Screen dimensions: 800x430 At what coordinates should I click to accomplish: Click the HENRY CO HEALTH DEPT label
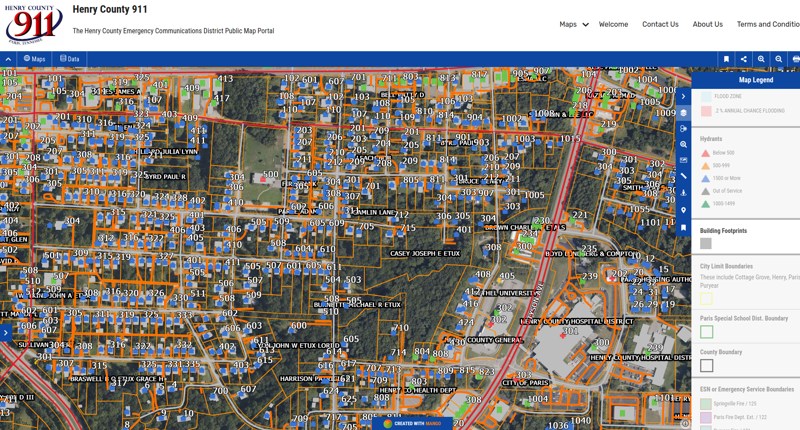pos(417,390)
